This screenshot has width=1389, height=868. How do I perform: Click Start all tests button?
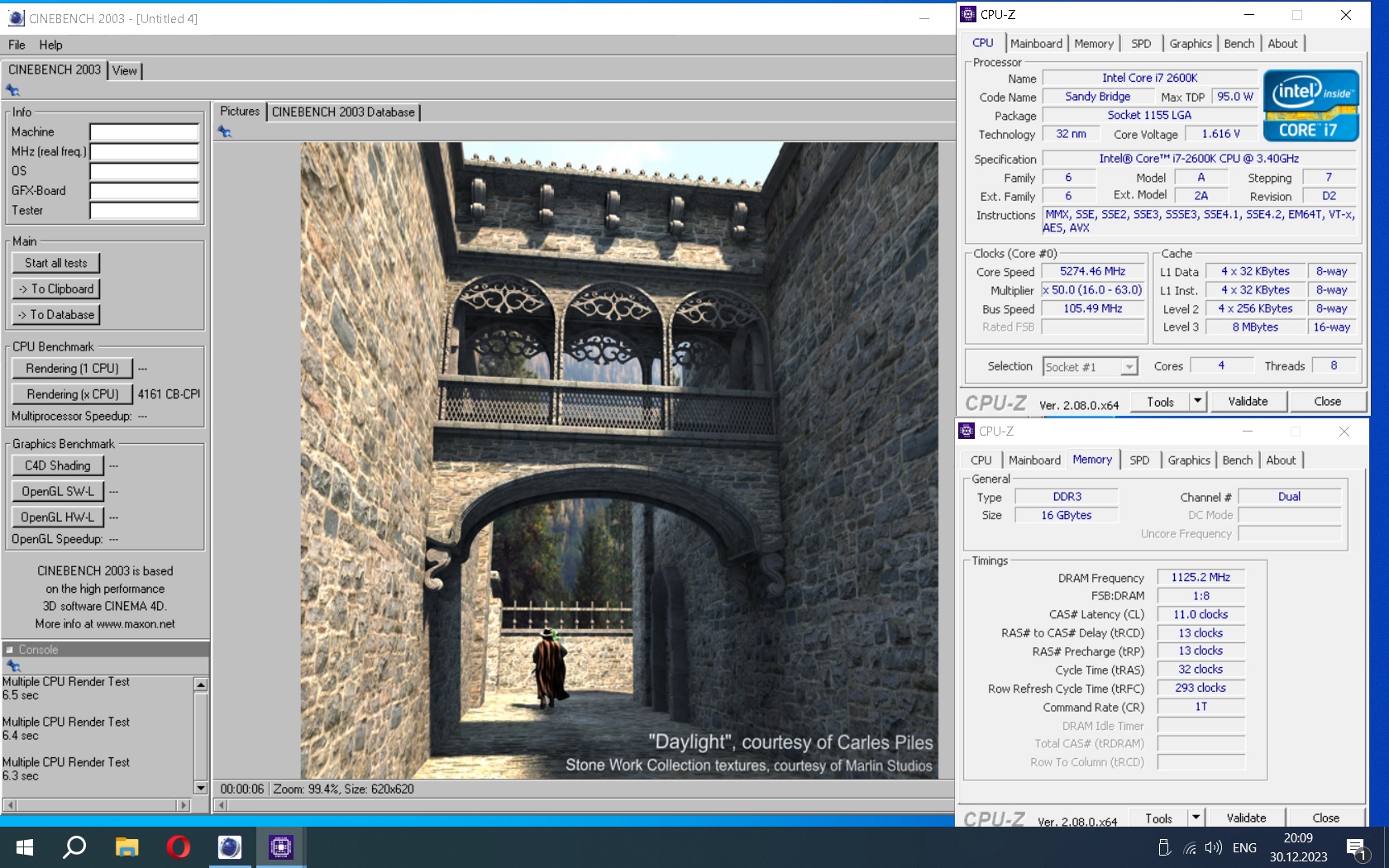[56, 263]
